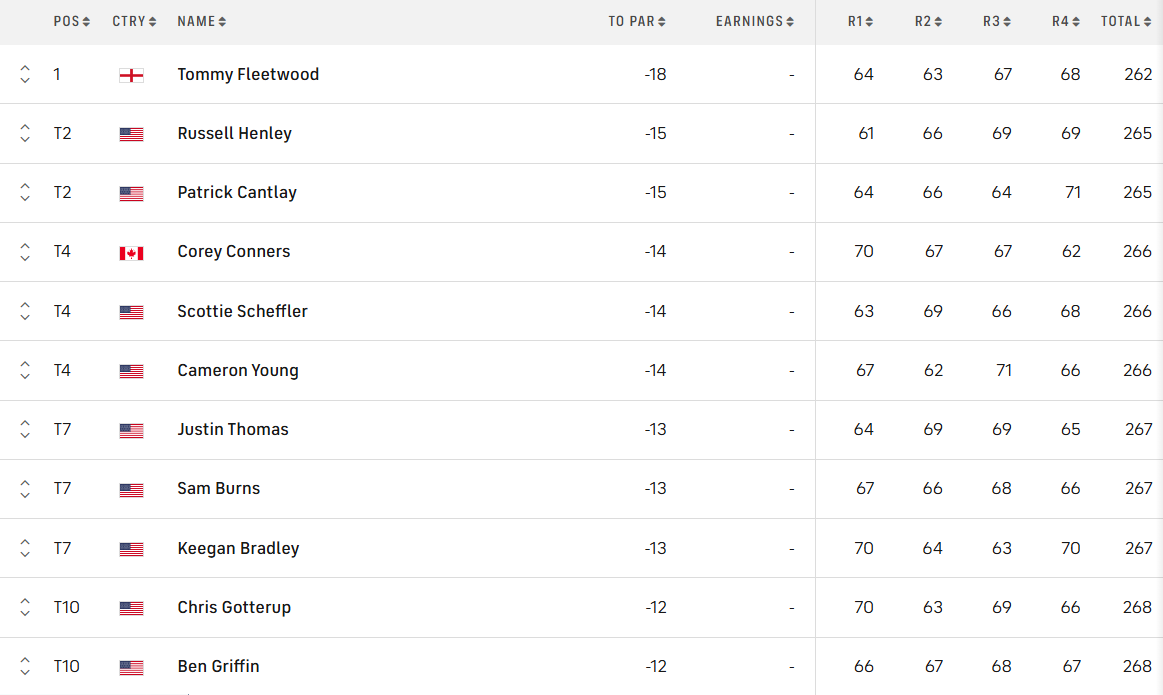Expand Chris Gotterup's row chevron
This screenshot has height=695, width=1163.
point(25,607)
